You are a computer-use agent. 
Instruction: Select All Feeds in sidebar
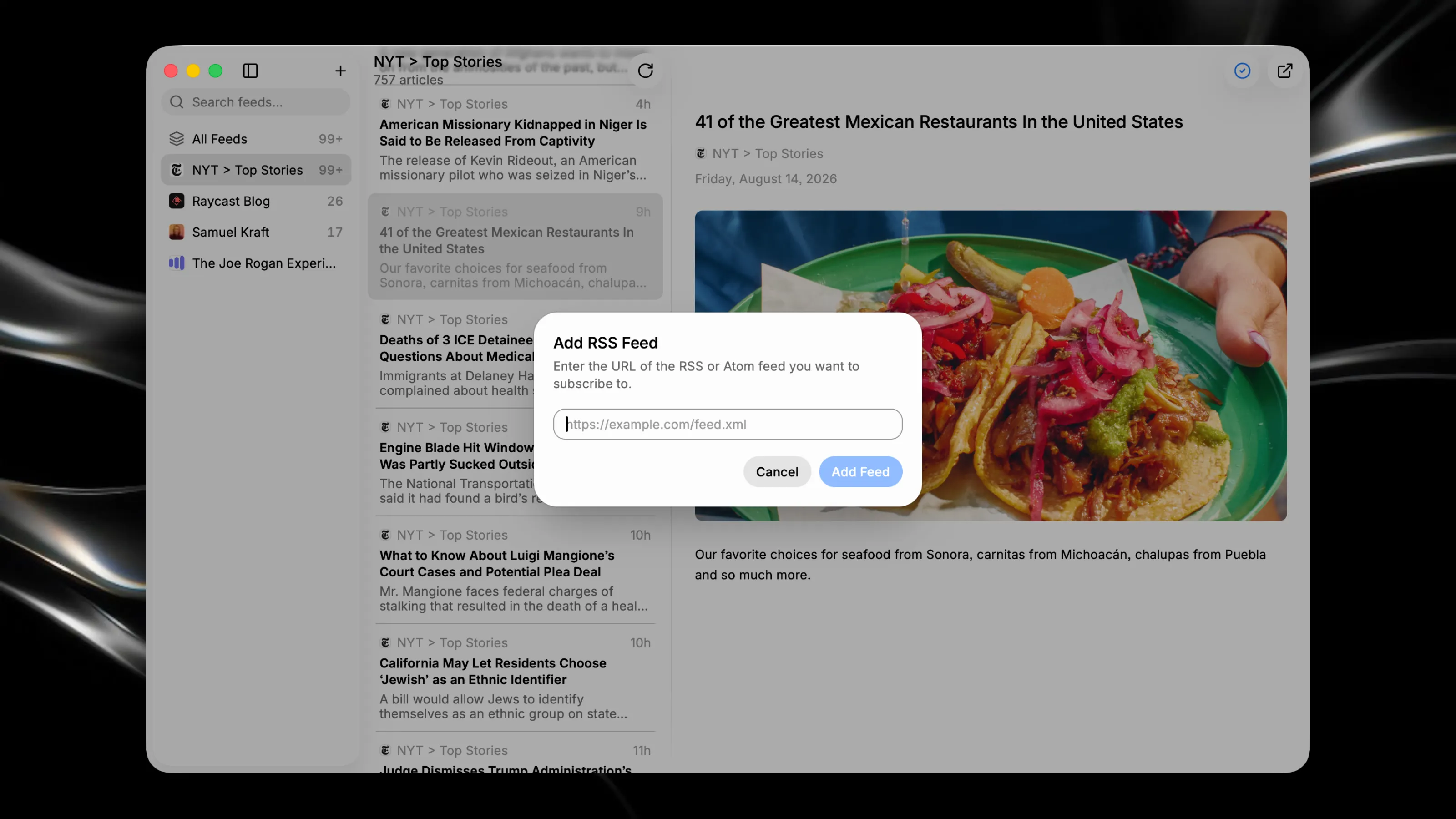click(256, 138)
